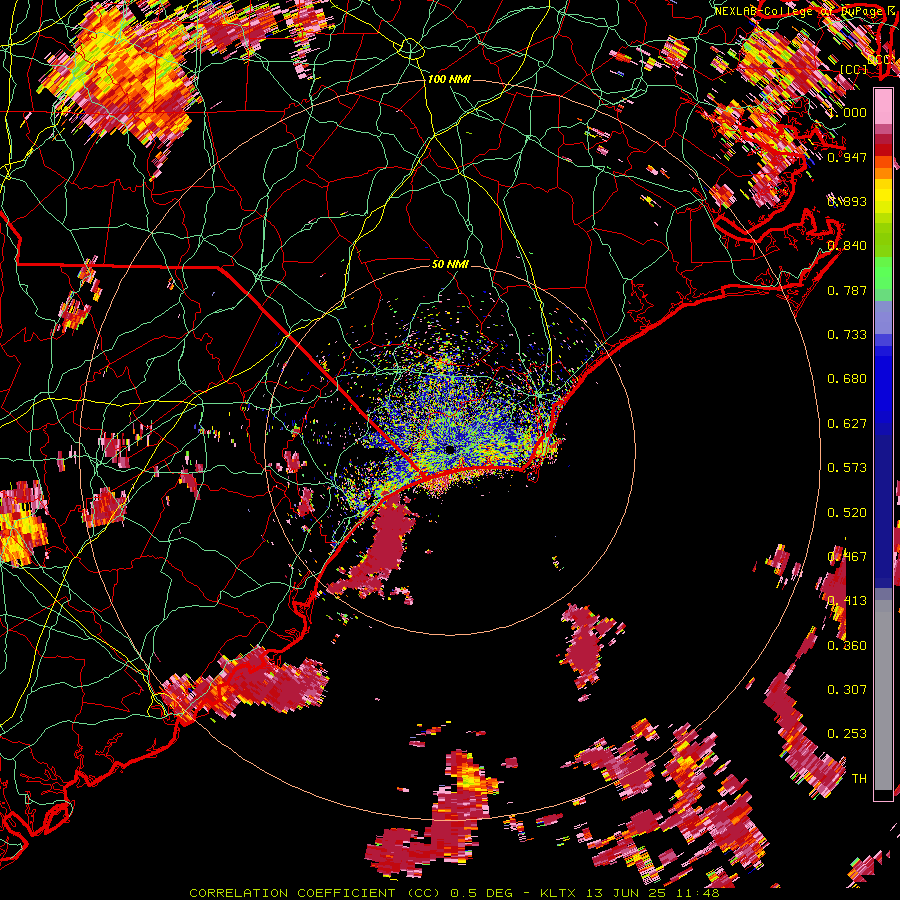Click the 0.467 scale value
Screen dimensions: 900x900
click(x=847, y=556)
